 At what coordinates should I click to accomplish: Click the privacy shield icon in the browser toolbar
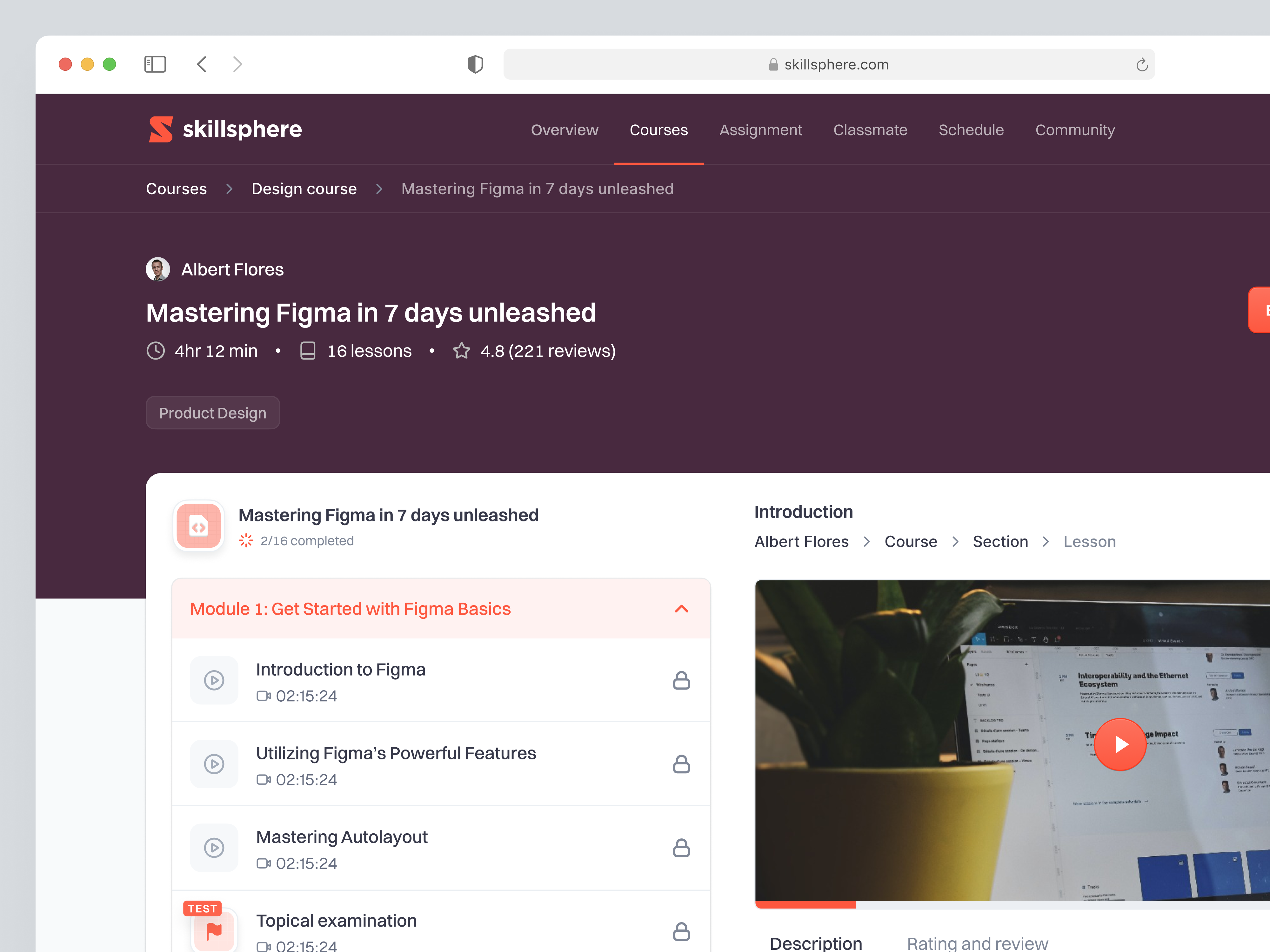click(x=475, y=64)
